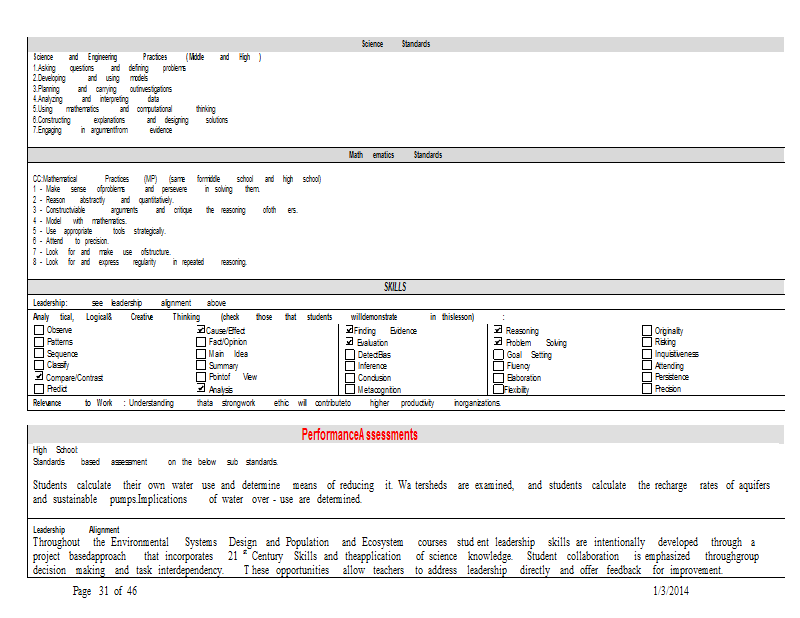The image size is (800, 618).
Task: Click 'Engaging in argument from evidence' line
Action: tap(103, 130)
